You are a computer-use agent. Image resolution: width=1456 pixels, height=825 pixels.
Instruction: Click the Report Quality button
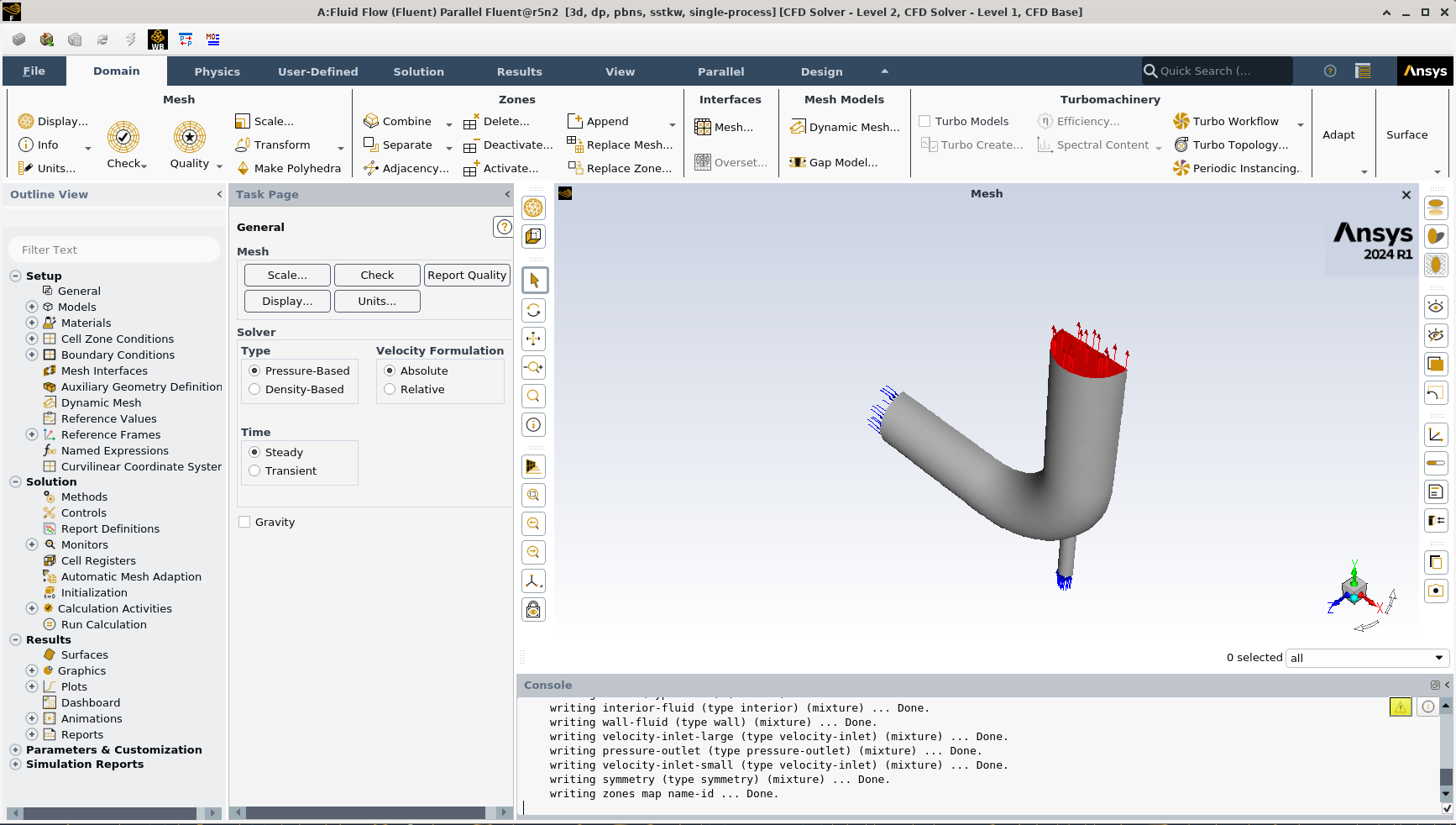pos(467,275)
